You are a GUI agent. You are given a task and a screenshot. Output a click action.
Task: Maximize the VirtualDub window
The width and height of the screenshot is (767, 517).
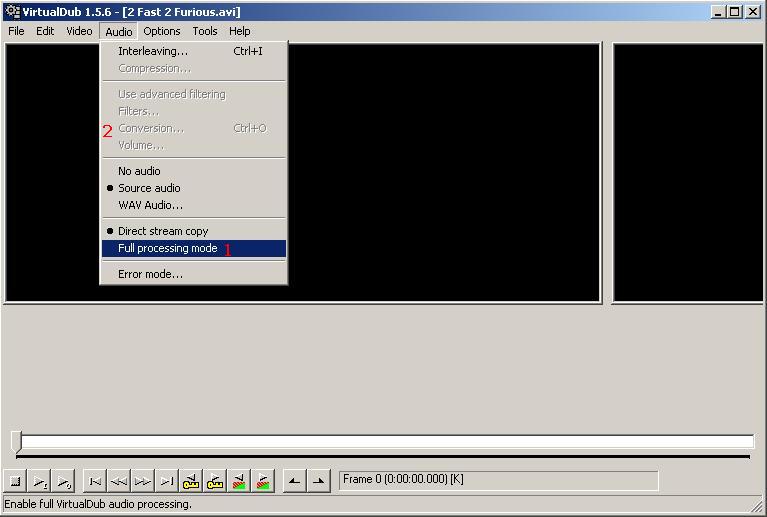[x=735, y=12]
